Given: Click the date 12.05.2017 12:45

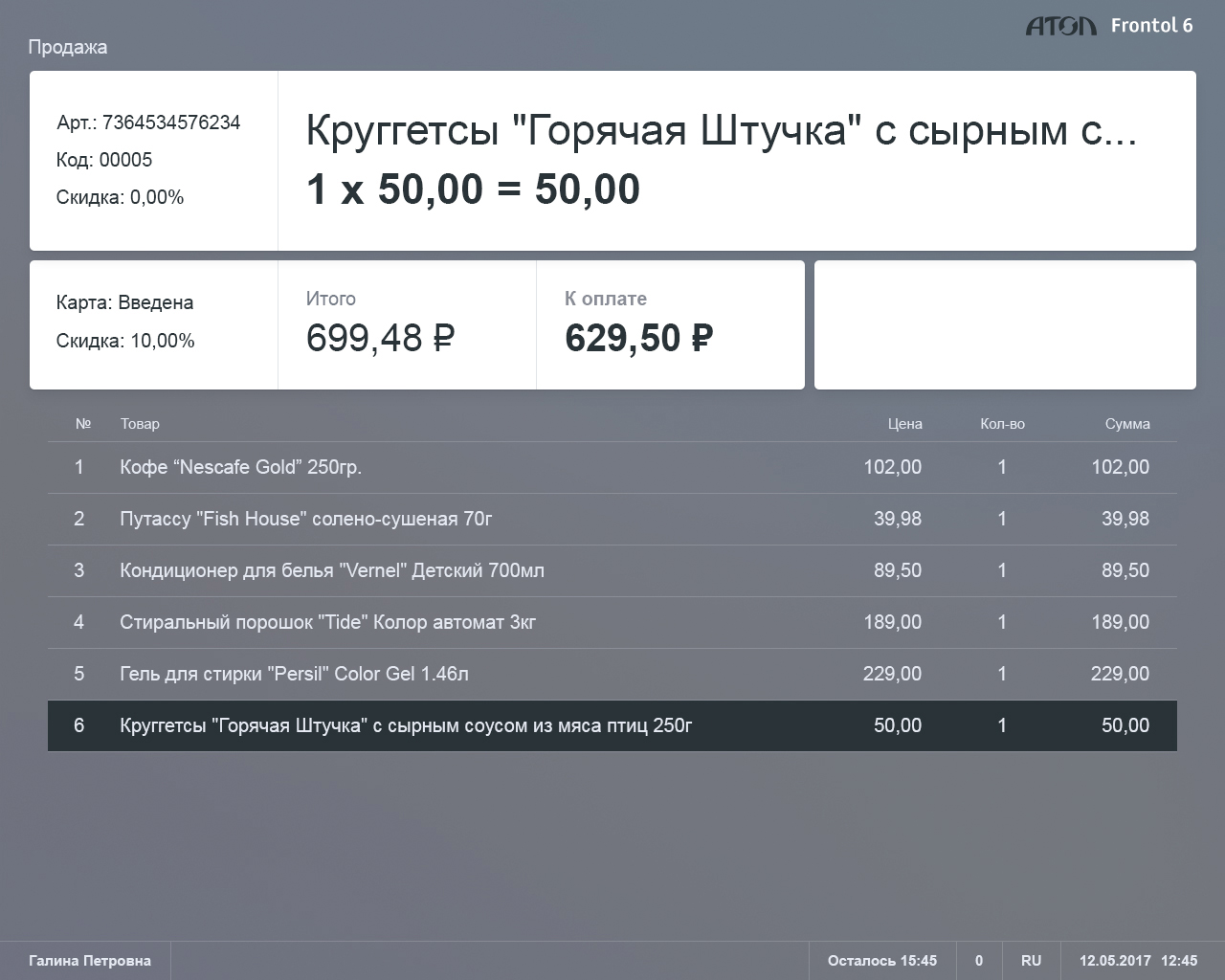Looking at the screenshot, I should pyautogui.click(x=1139, y=961).
